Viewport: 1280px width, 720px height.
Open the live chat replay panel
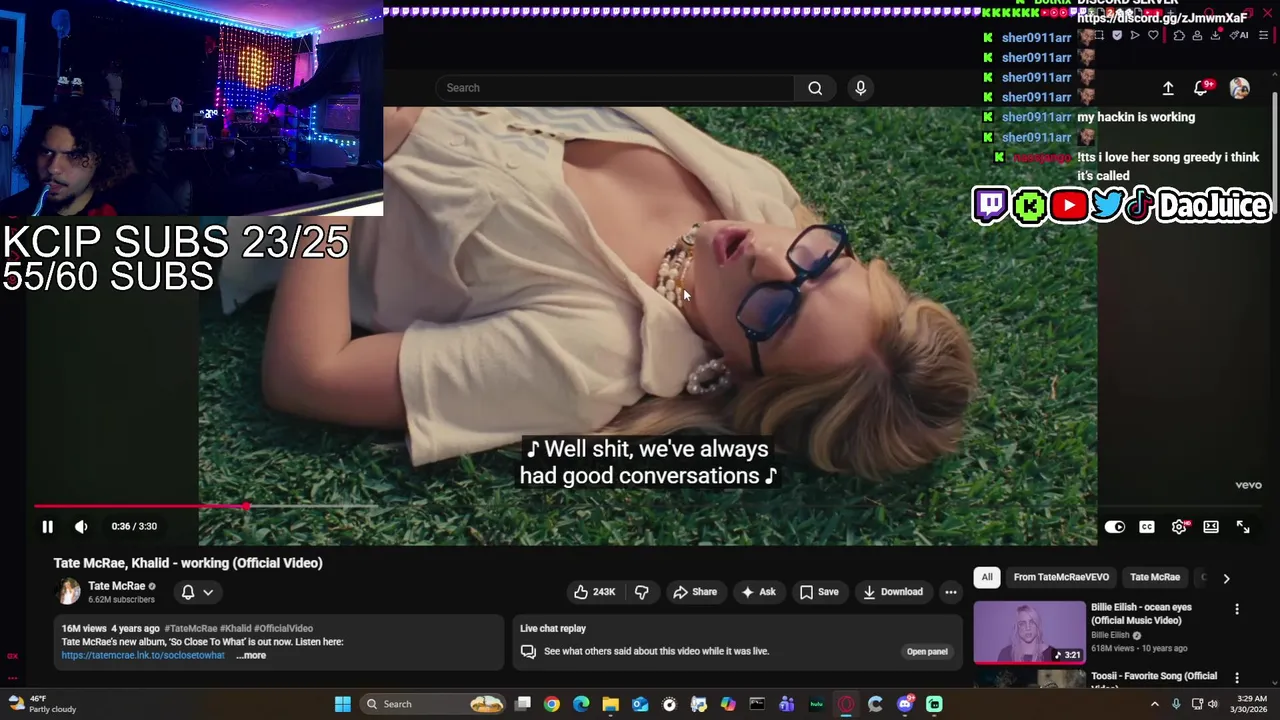coord(927,652)
